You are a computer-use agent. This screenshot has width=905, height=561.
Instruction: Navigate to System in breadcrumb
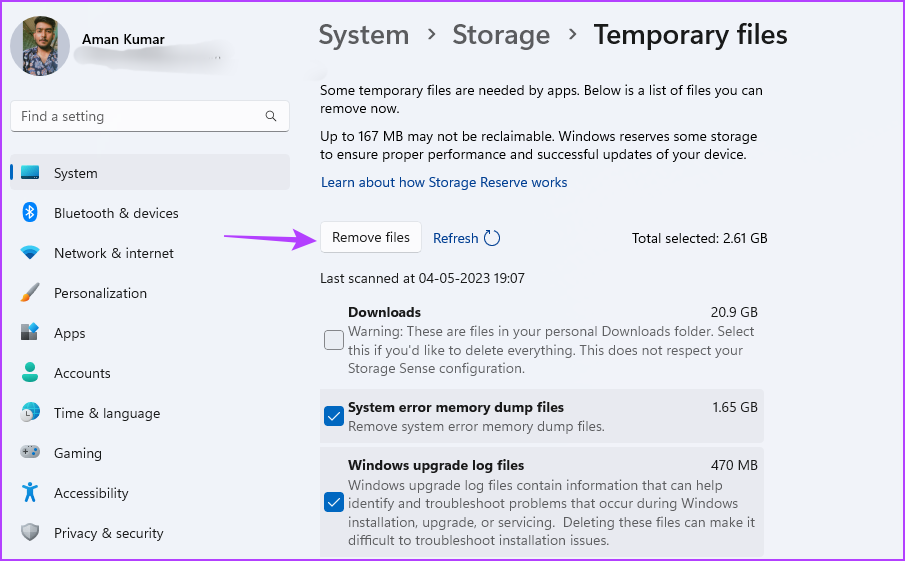click(x=364, y=35)
